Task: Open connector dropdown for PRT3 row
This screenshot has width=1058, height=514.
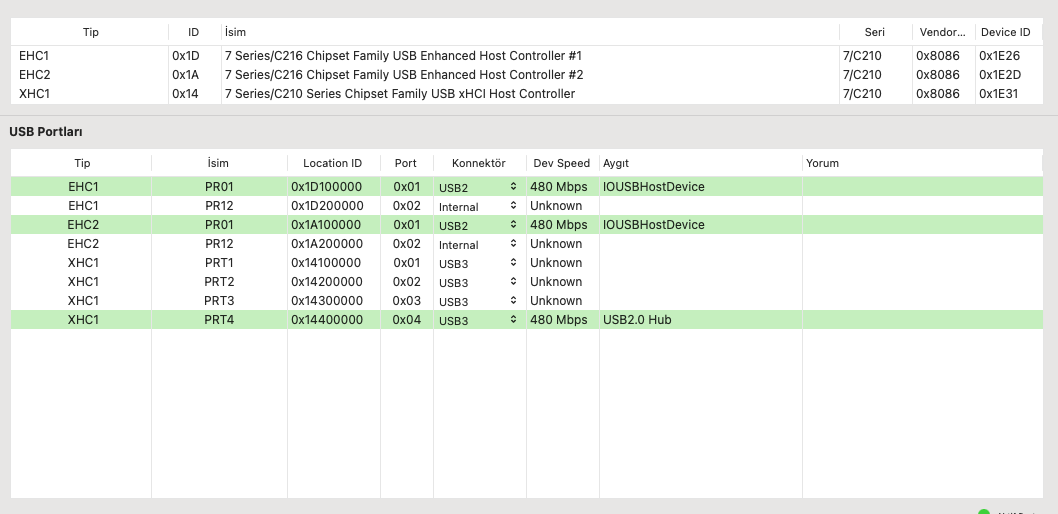Action: [x=478, y=301]
